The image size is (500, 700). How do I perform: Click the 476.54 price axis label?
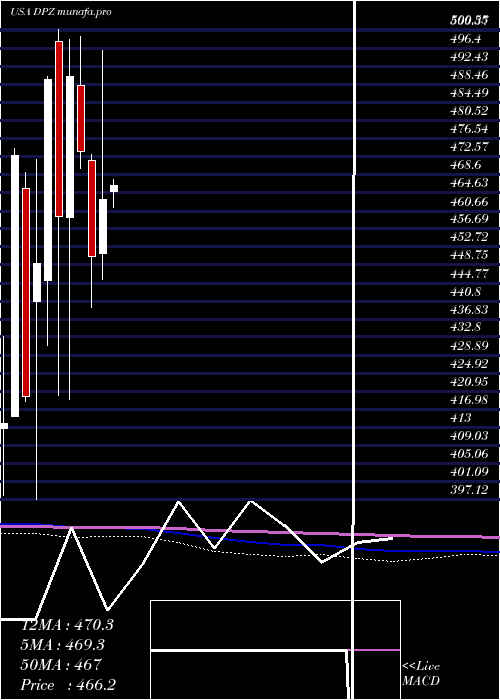click(x=469, y=129)
